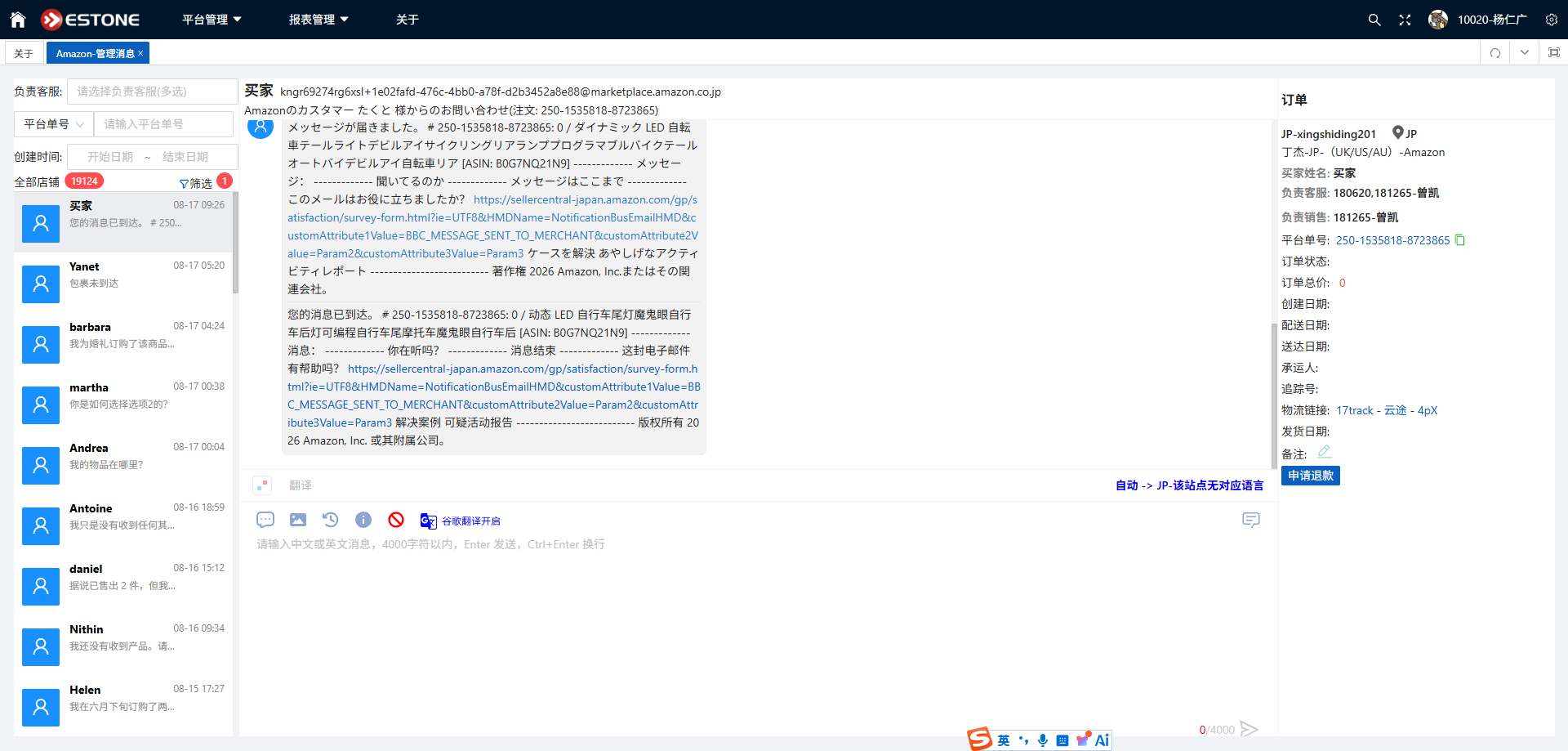Click the user avatar 10020

point(1438,20)
